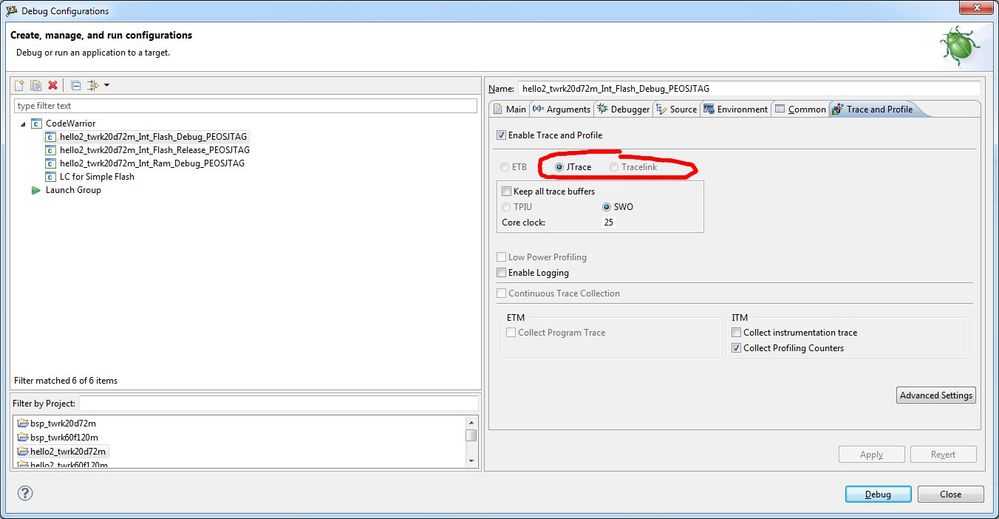Select hello2_twrk20d72m project in filter list
The width and height of the screenshot is (999, 519).
68,451
